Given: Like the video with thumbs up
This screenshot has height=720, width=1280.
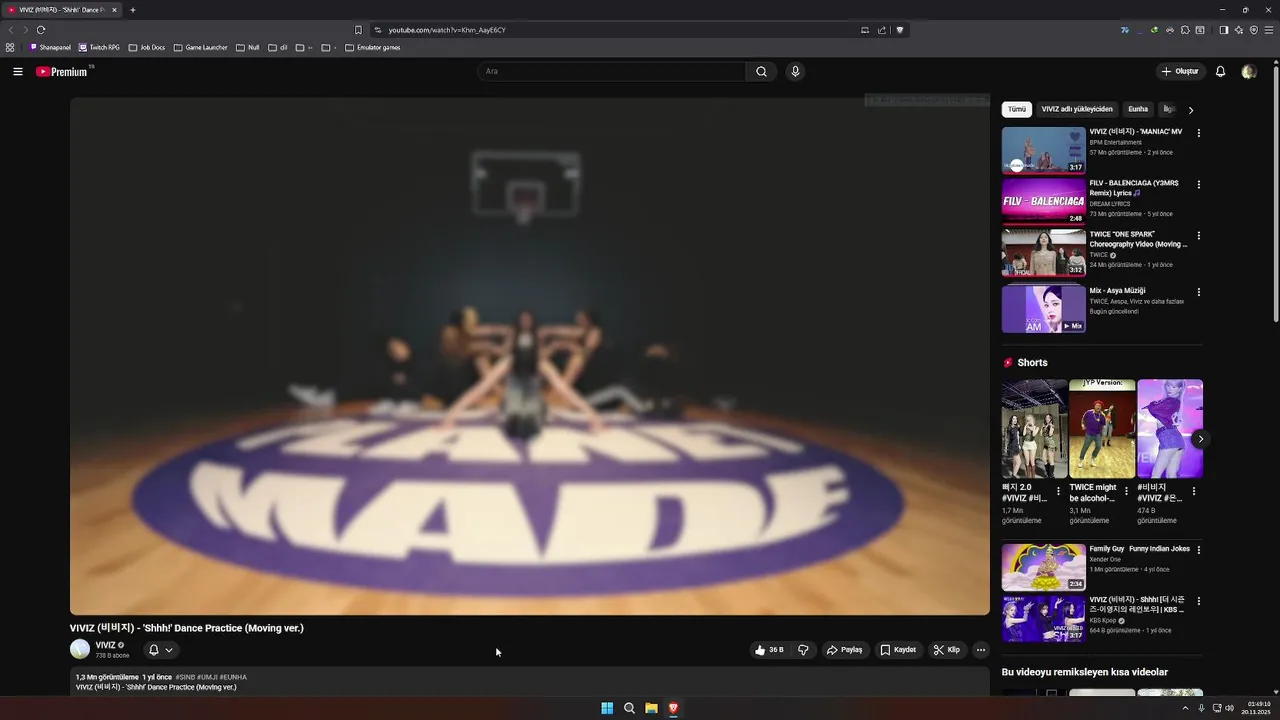Looking at the screenshot, I should [769, 650].
